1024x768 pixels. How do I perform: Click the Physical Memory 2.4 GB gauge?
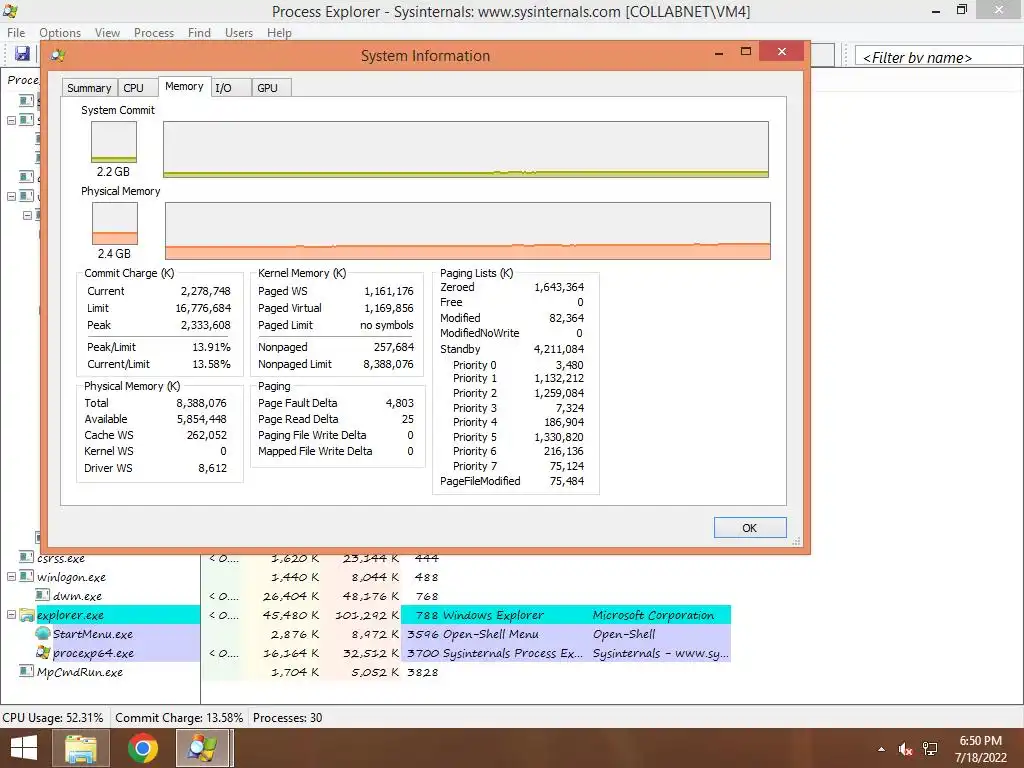coord(115,223)
